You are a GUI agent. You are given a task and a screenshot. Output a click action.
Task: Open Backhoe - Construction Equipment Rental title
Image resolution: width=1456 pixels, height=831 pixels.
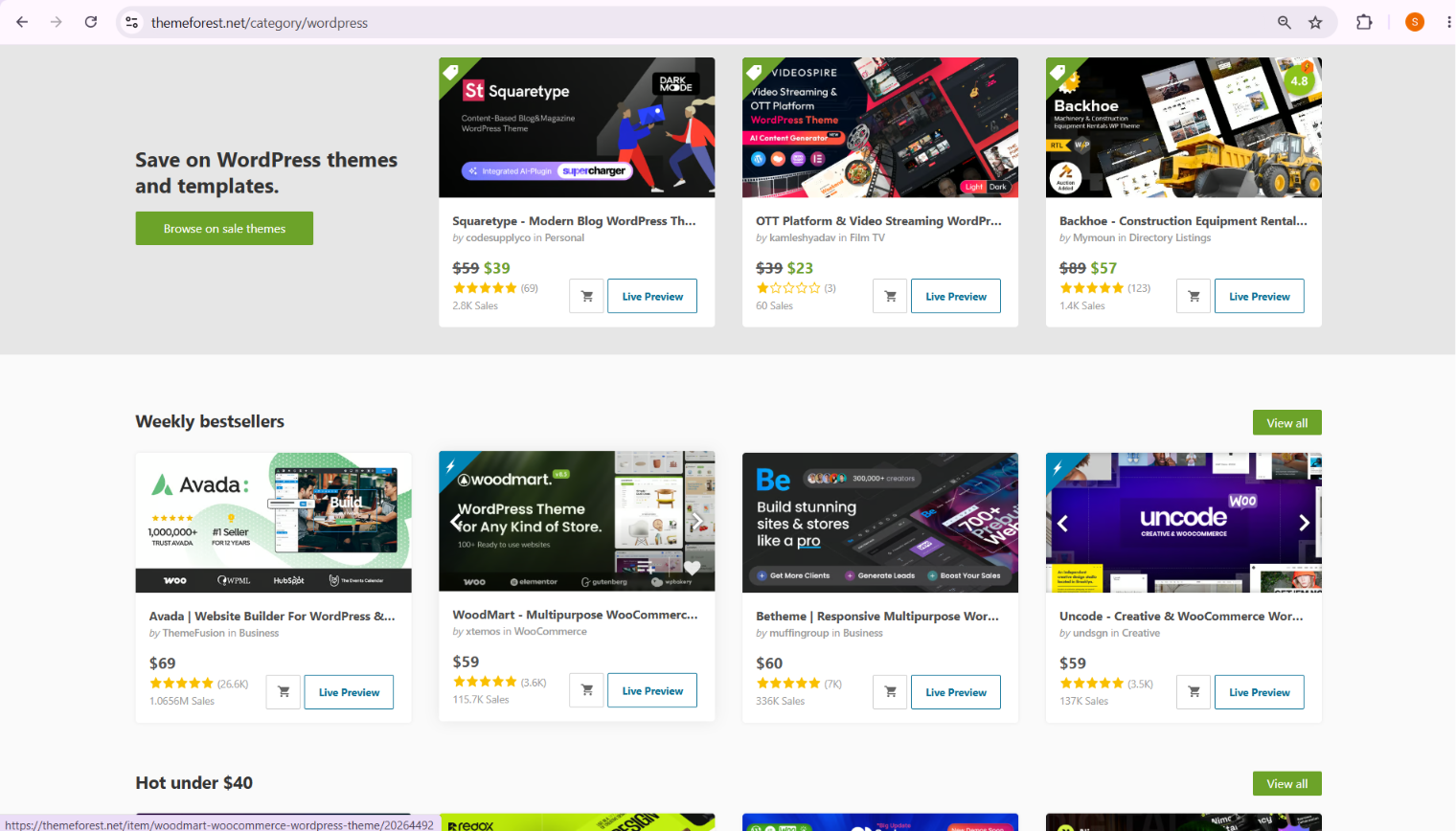pos(1183,220)
